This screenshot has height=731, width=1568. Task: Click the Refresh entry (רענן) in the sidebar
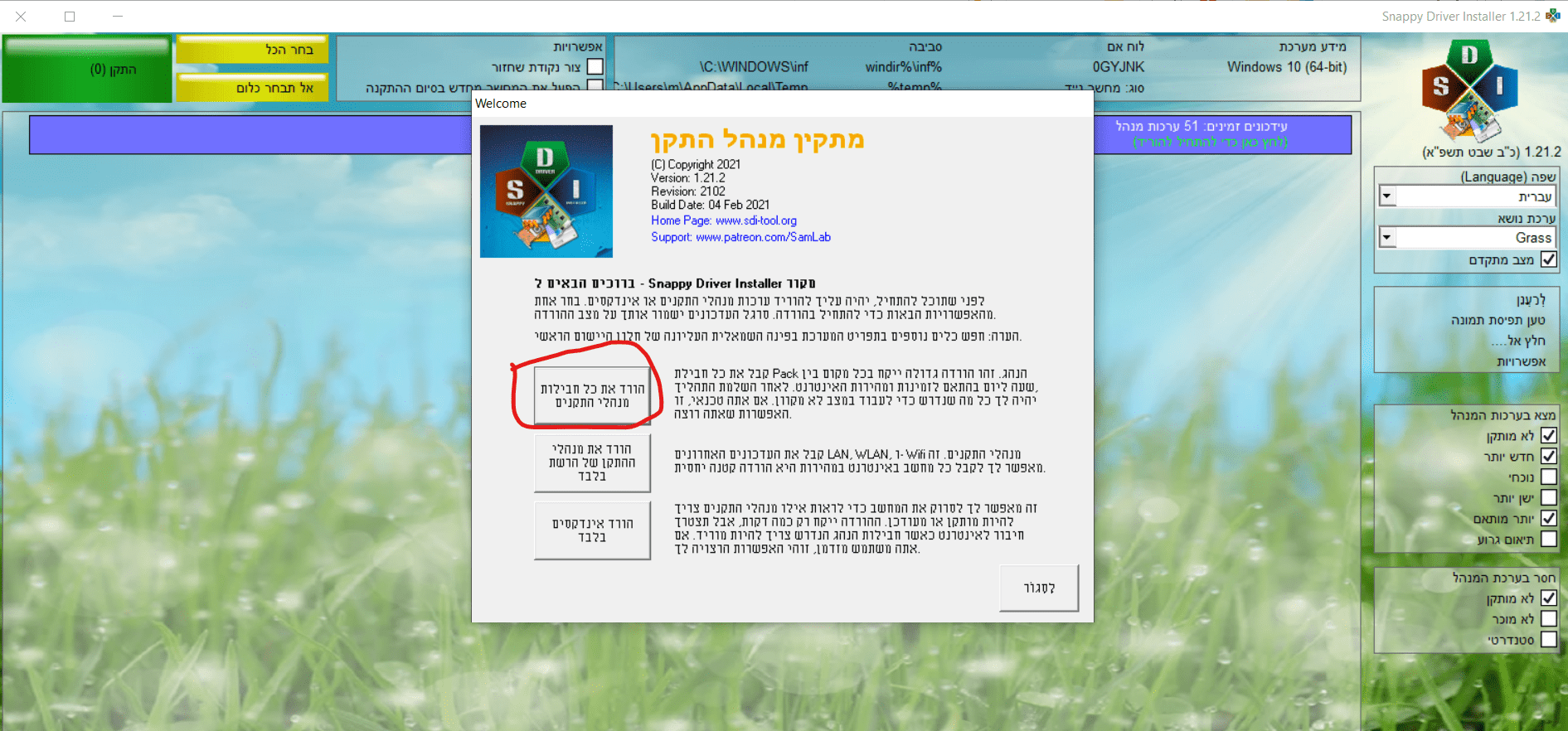(x=1531, y=299)
